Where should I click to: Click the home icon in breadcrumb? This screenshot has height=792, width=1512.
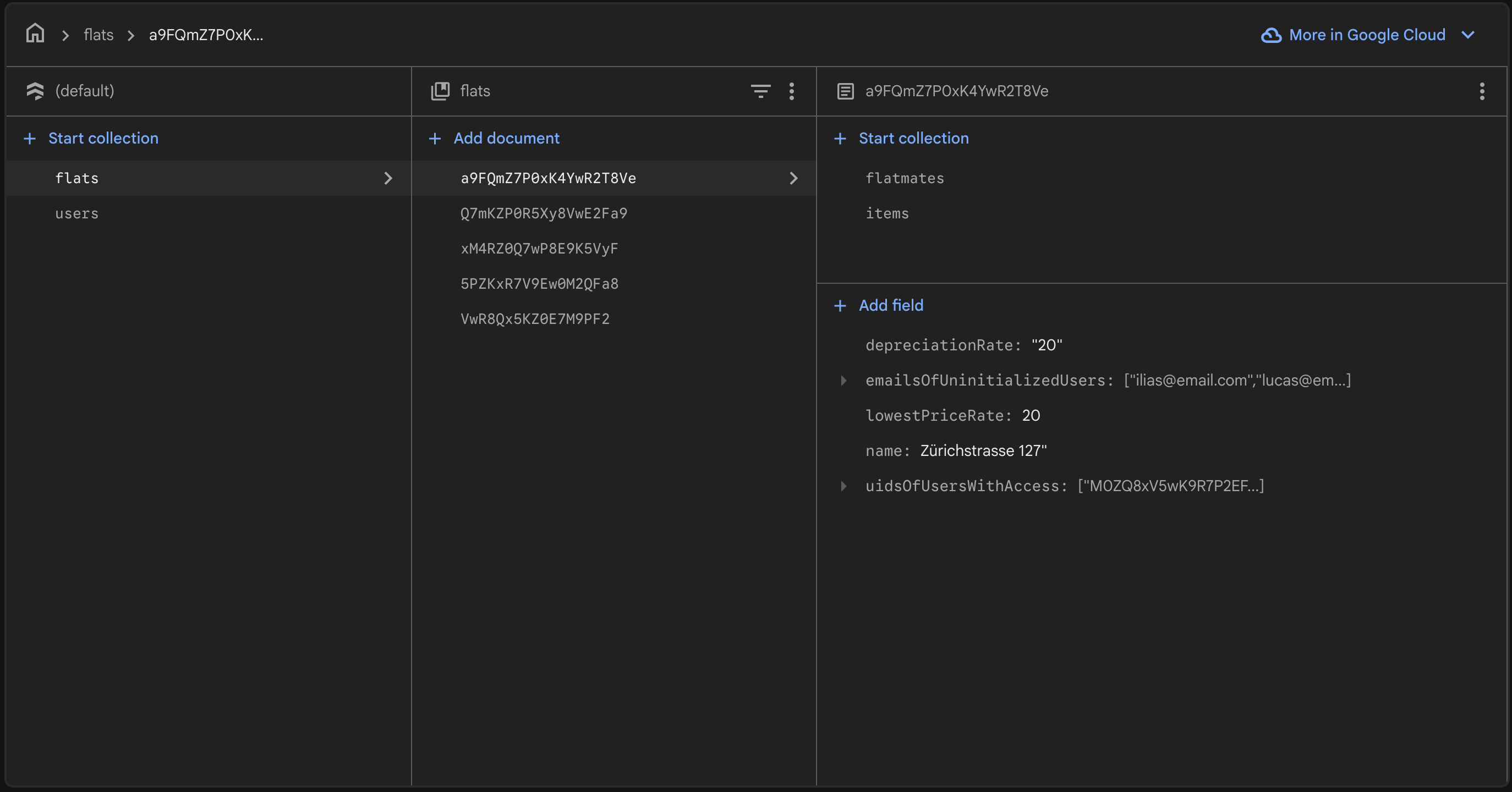click(35, 34)
